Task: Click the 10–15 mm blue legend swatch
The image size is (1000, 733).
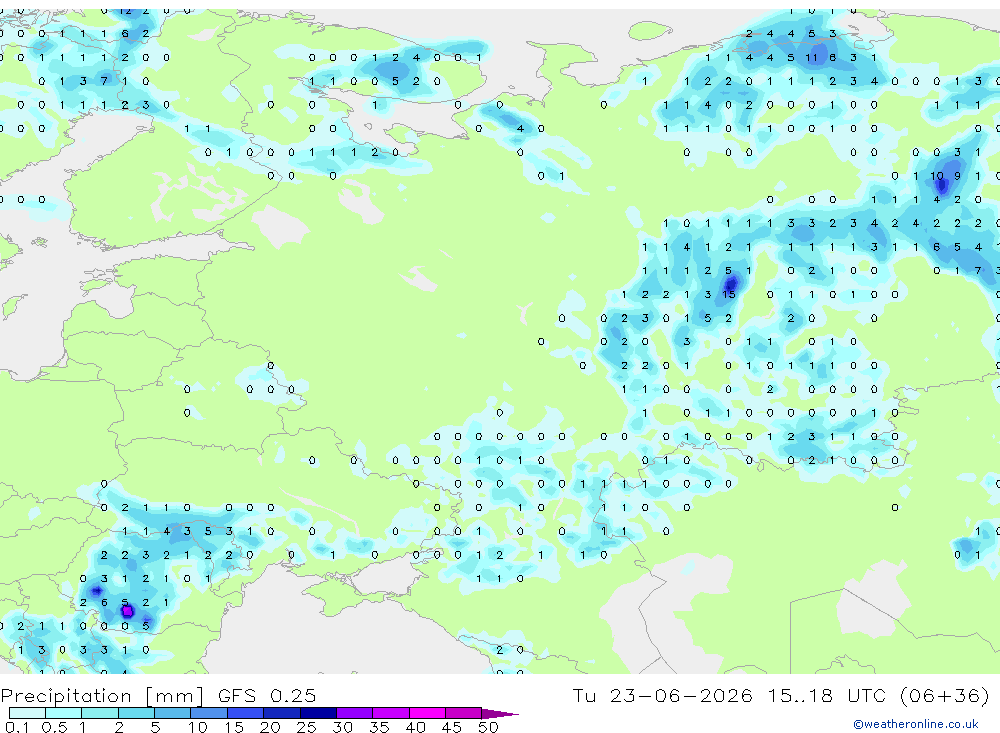Action: pyautogui.click(x=209, y=713)
